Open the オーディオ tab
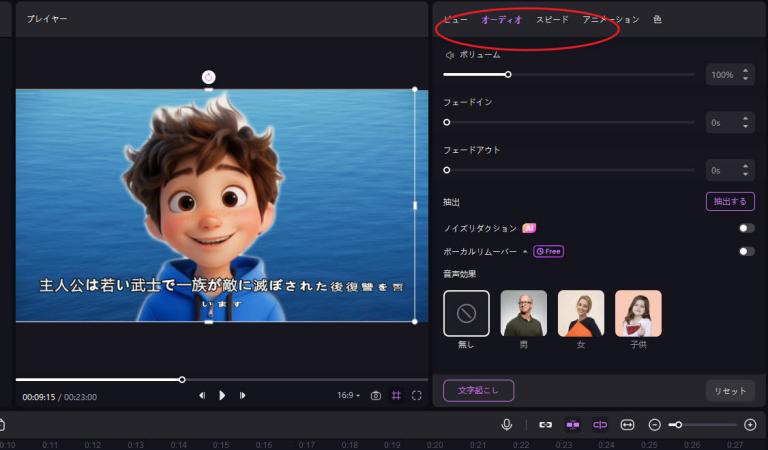The image size is (768, 450). [x=502, y=20]
